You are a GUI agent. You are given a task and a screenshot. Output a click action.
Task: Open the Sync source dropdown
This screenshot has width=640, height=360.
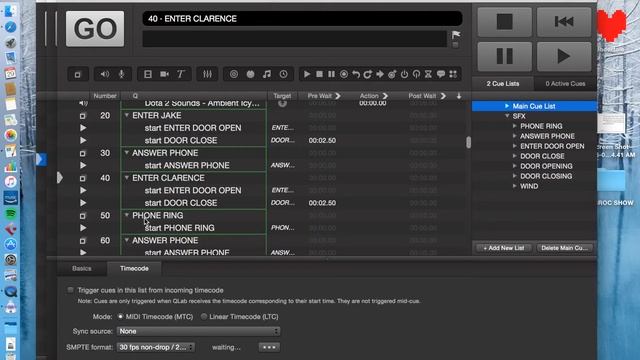pos(199,331)
